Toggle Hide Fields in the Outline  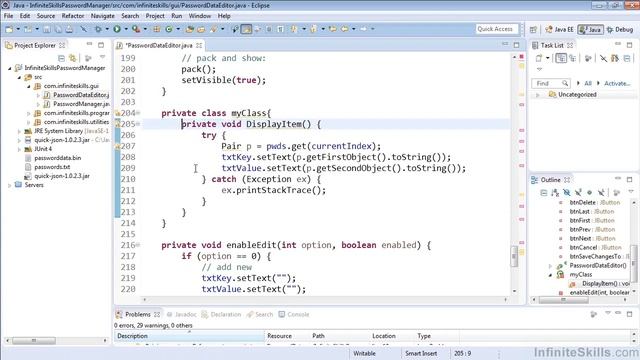click(567, 192)
